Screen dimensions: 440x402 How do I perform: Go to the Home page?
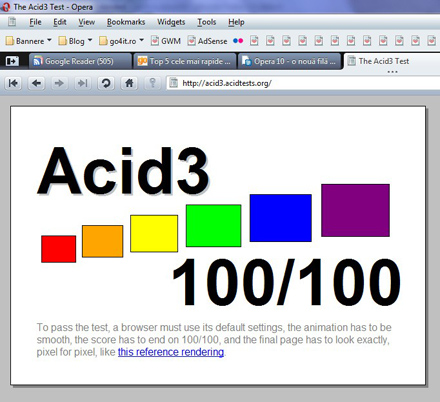pos(129,83)
